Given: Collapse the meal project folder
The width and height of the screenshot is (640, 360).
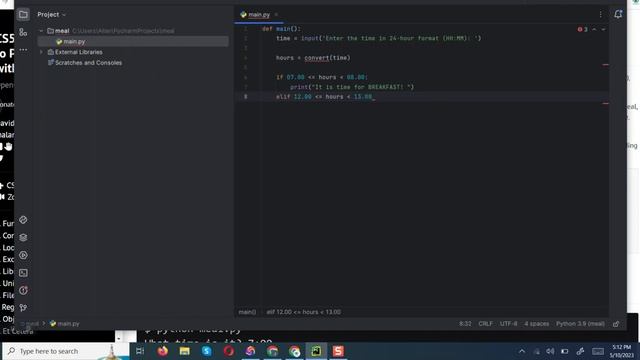Looking at the screenshot, I should [x=41, y=31].
